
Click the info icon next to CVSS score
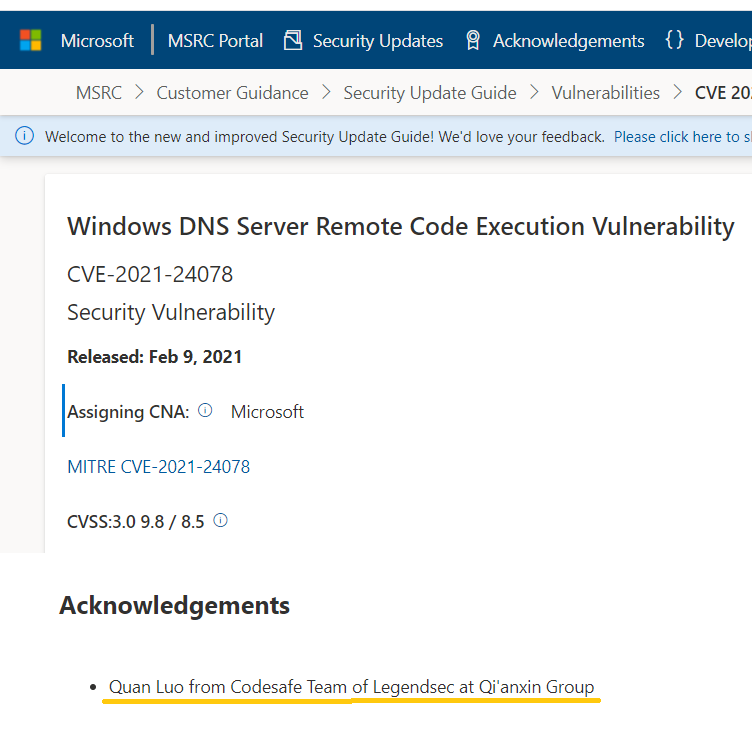click(x=220, y=520)
